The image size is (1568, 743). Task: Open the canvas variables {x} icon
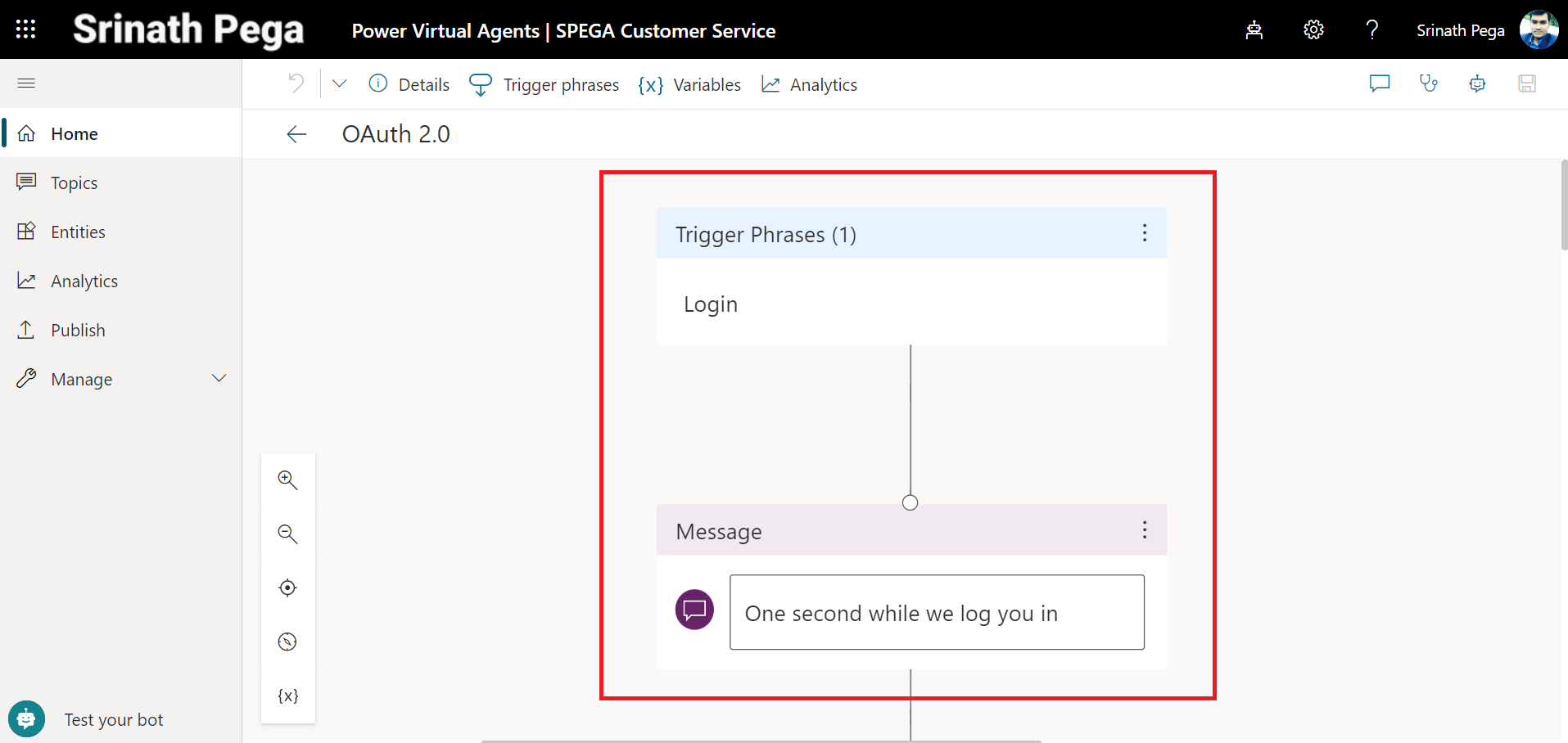(x=287, y=696)
